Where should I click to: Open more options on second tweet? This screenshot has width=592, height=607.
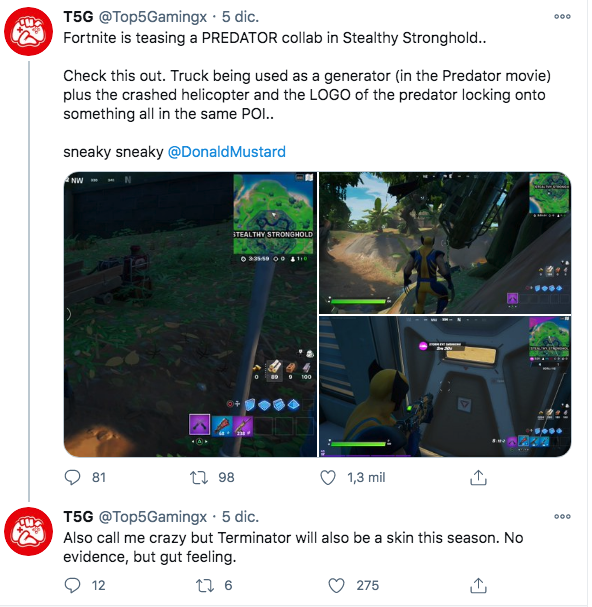(x=562, y=516)
